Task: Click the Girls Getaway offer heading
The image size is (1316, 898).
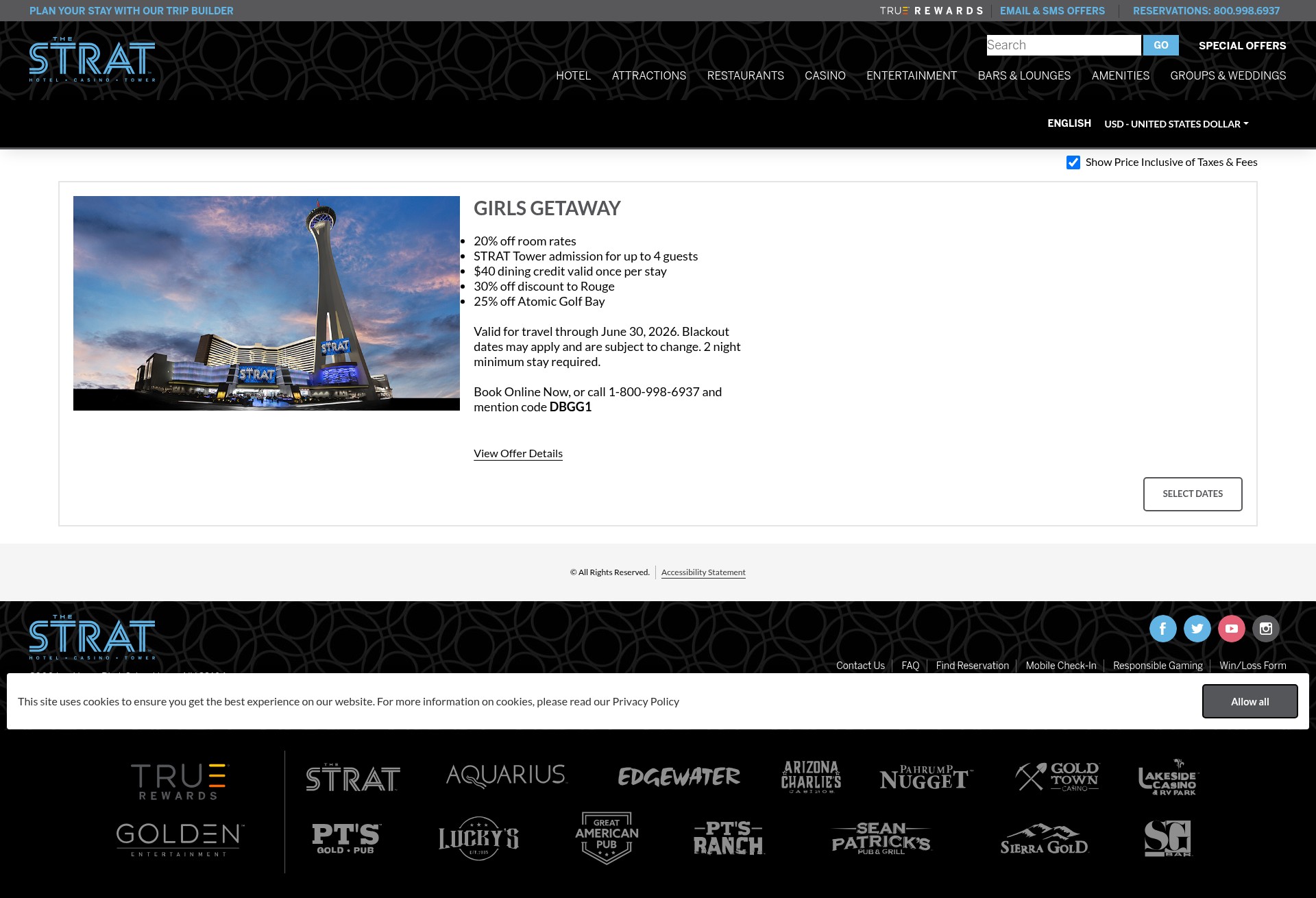Action: click(547, 208)
